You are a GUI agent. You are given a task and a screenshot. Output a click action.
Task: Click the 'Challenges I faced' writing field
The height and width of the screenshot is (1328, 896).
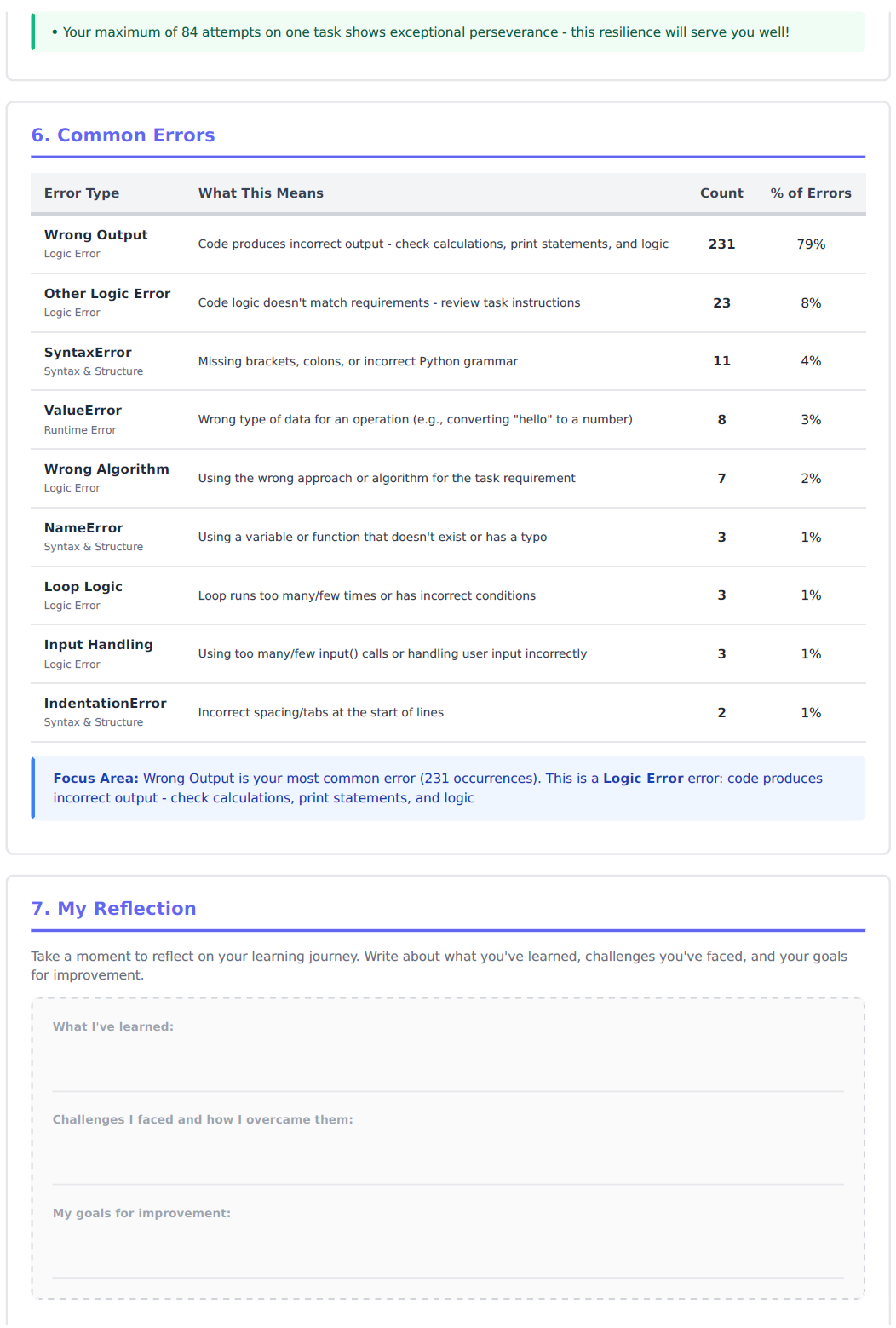pos(448,1157)
